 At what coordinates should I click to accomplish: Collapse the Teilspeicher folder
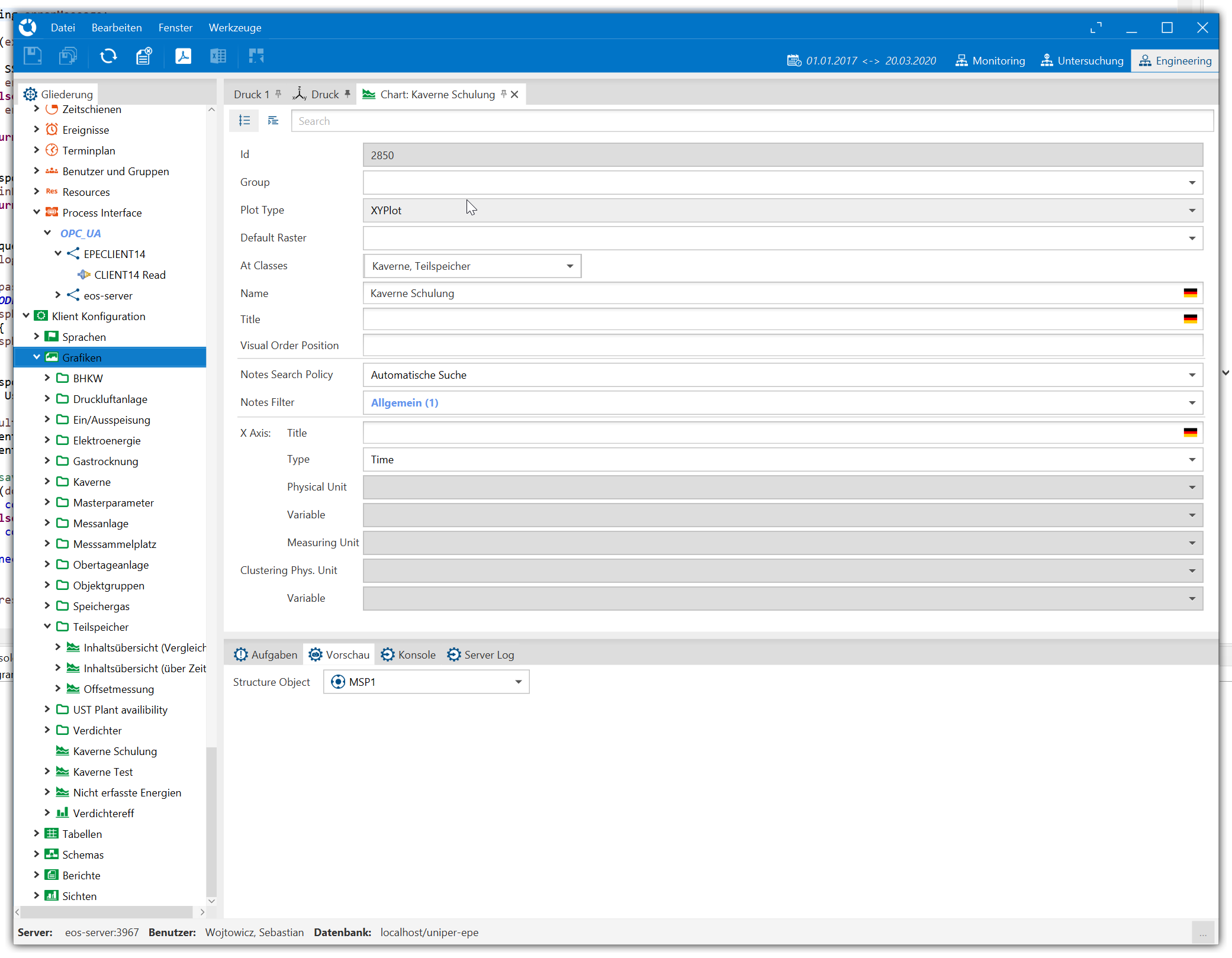(x=47, y=627)
